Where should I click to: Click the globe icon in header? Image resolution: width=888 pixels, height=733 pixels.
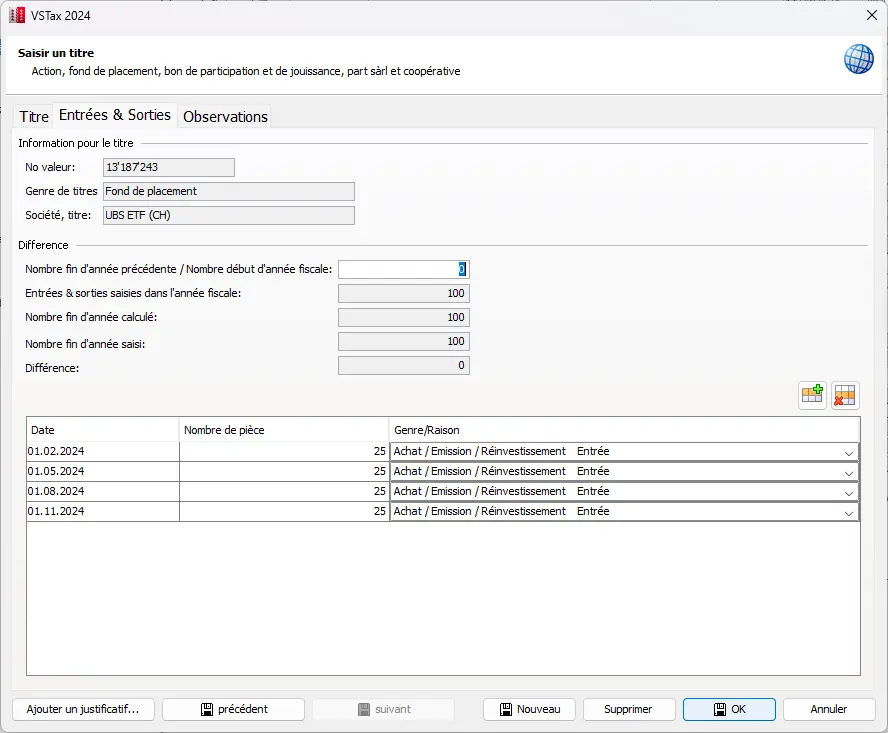click(858, 59)
